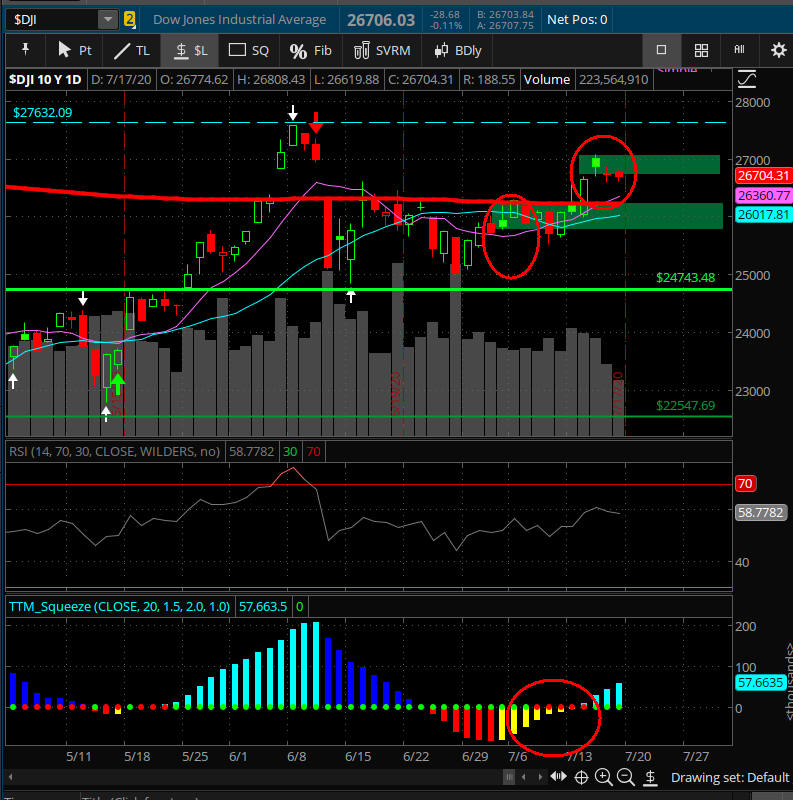Select the Pt pointer tool
Viewport: 793px width, 800px height.
75,50
